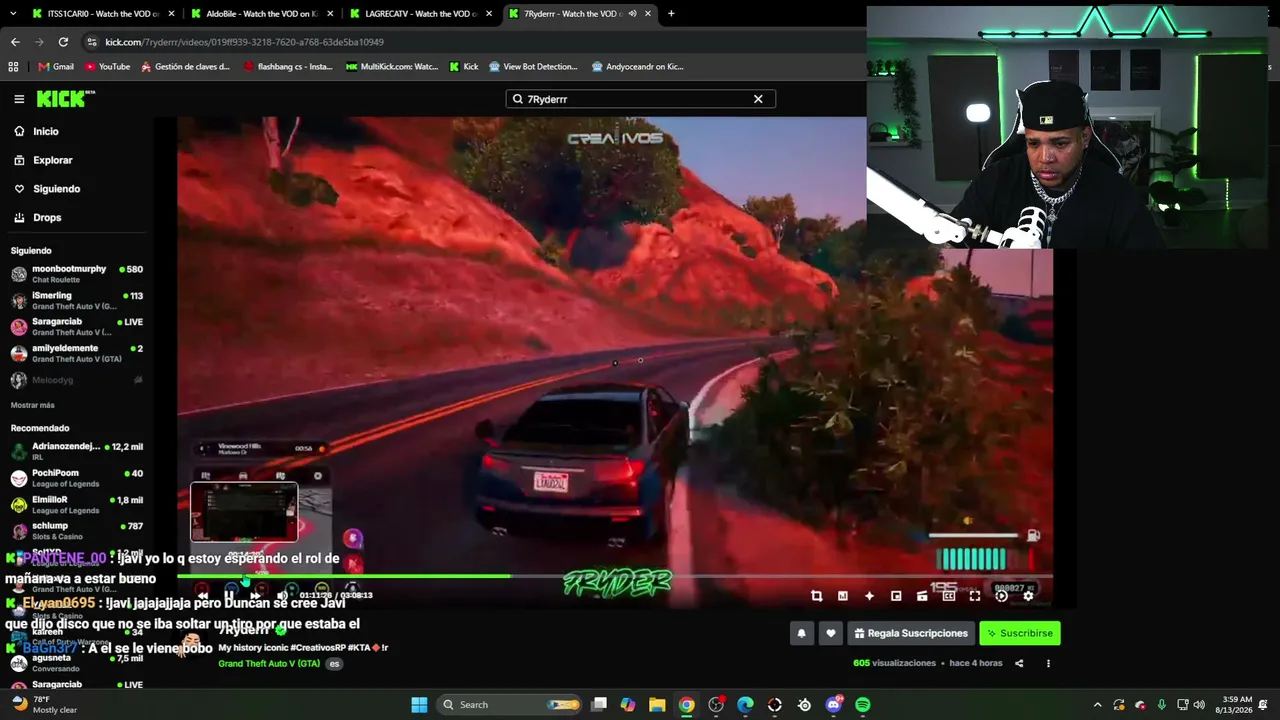Open Discord from the taskbar
1280x720 pixels.
[834, 705]
